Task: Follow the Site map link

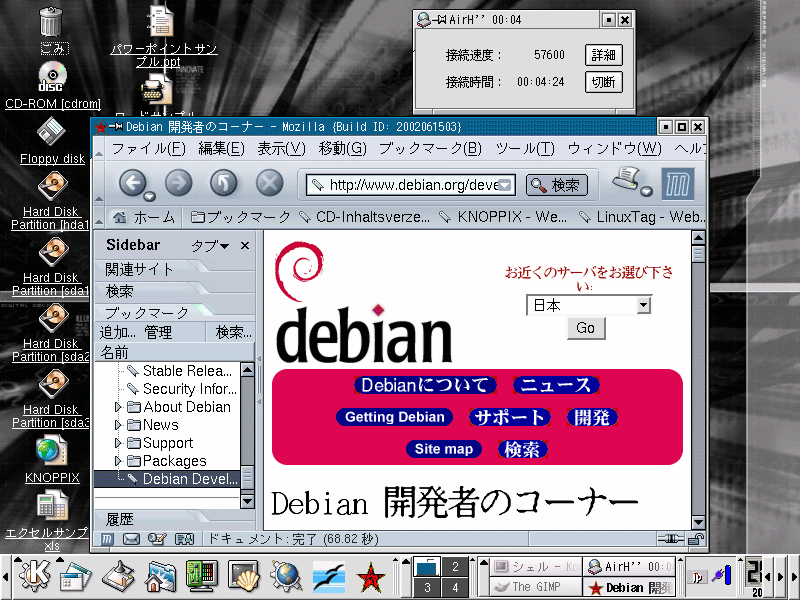Action: coord(443,449)
